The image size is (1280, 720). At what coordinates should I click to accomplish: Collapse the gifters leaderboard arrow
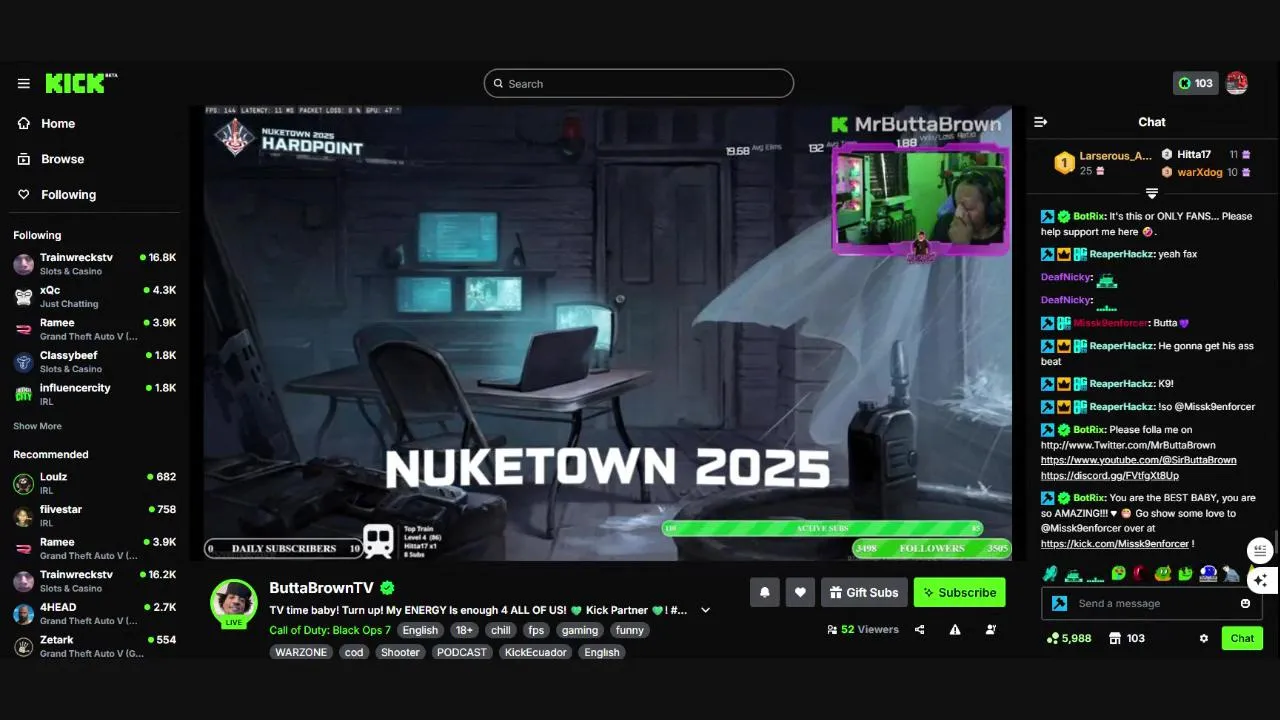pyautogui.click(x=1152, y=193)
